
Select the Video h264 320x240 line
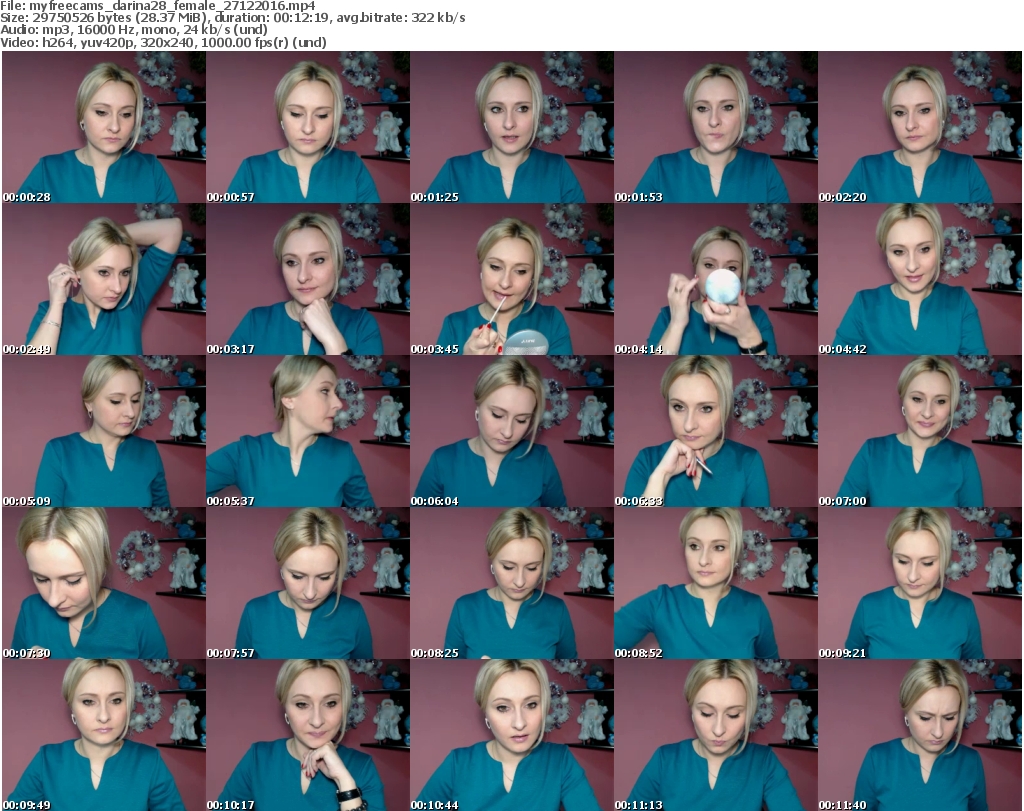coord(163,42)
